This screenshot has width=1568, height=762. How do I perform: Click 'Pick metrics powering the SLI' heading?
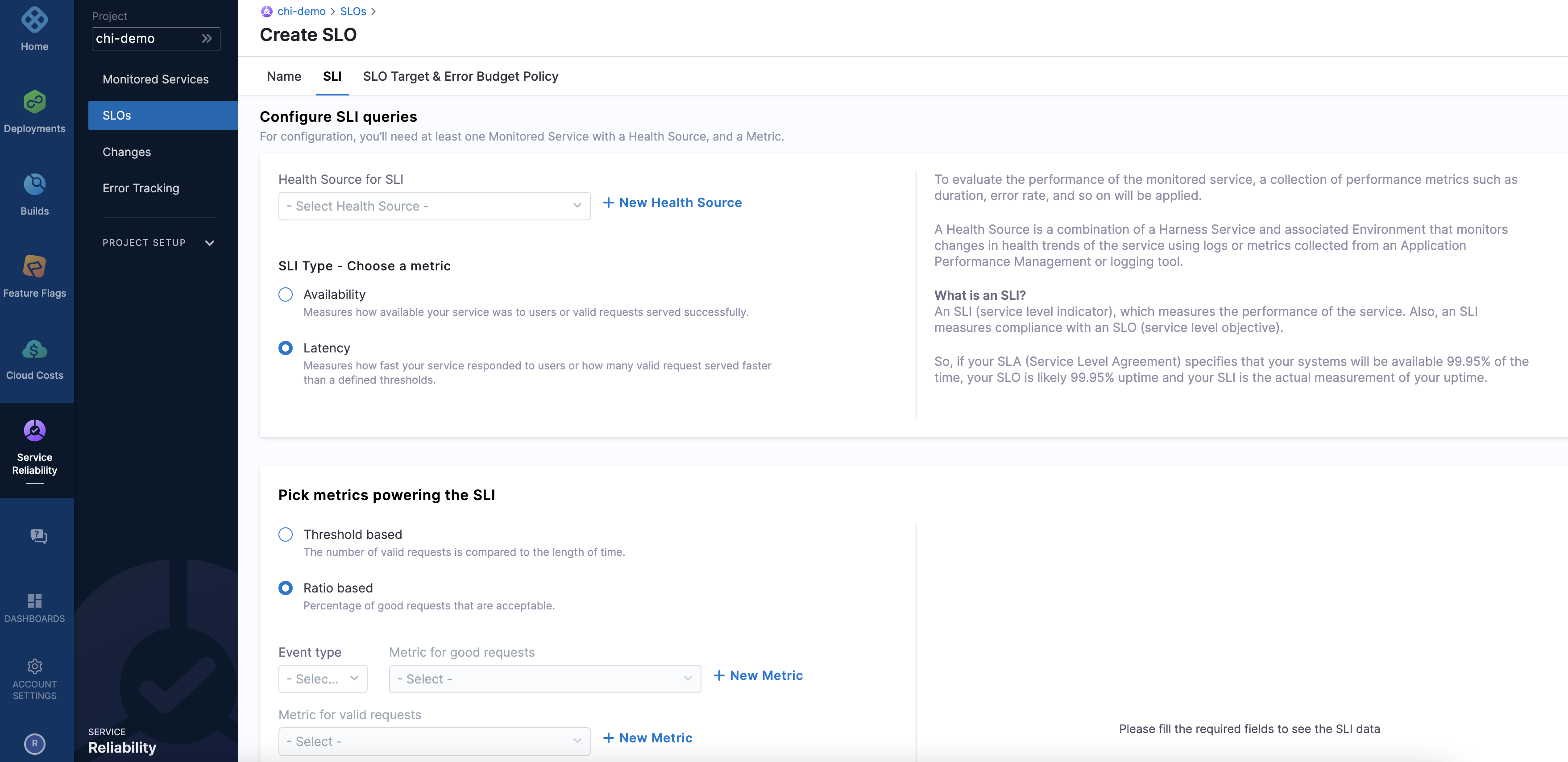point(386,495)
